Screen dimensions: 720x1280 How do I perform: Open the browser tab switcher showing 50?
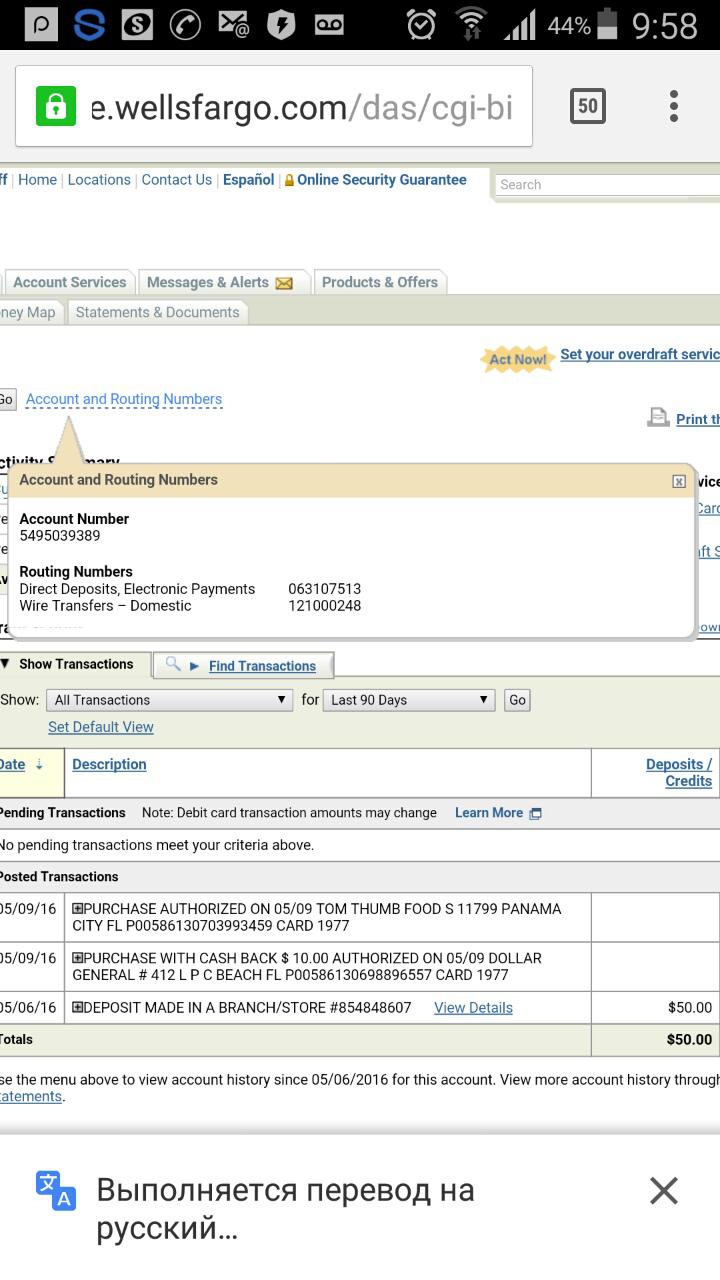(587, 106)
